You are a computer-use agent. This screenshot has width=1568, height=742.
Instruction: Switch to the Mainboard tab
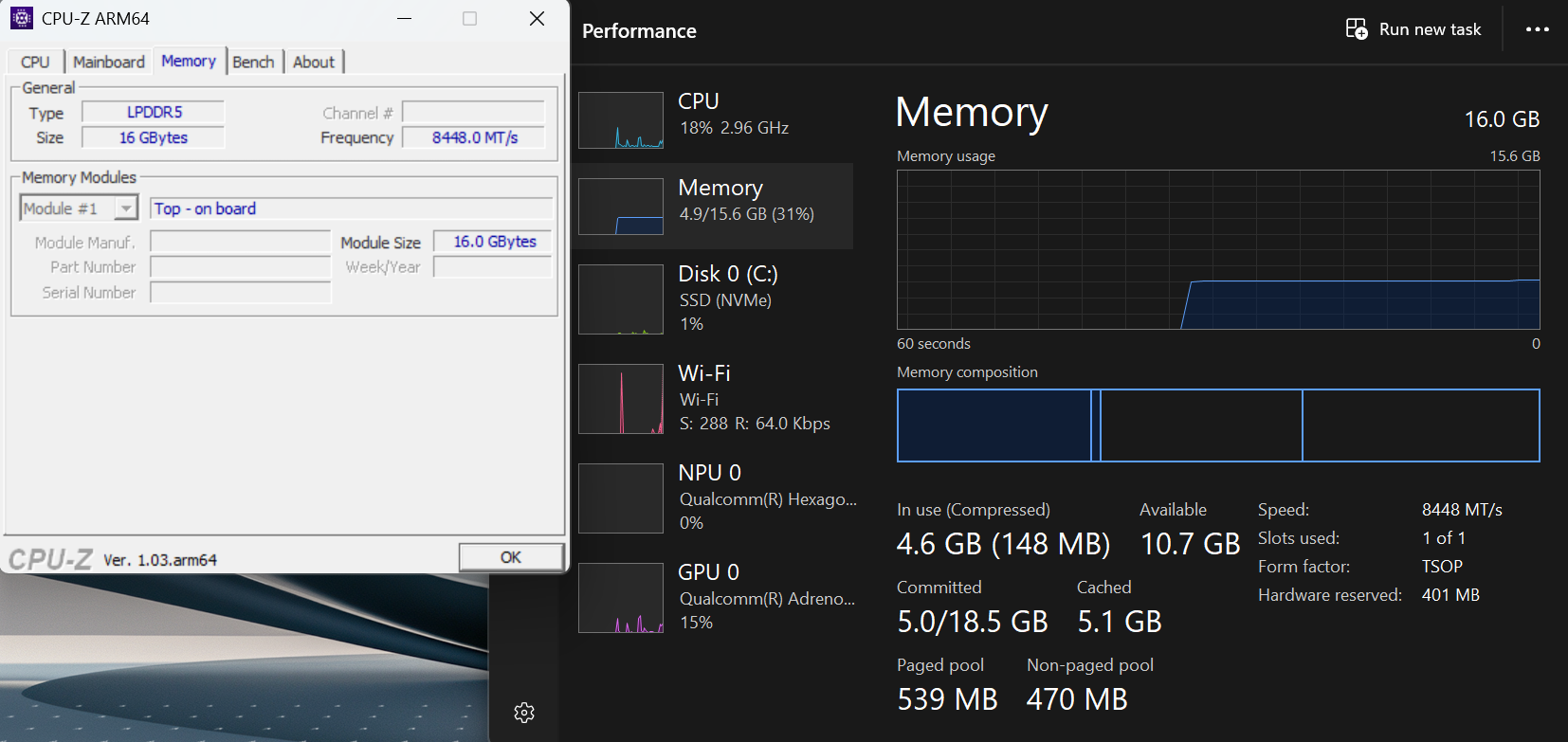pyautogui.click(x=109, y=62)
